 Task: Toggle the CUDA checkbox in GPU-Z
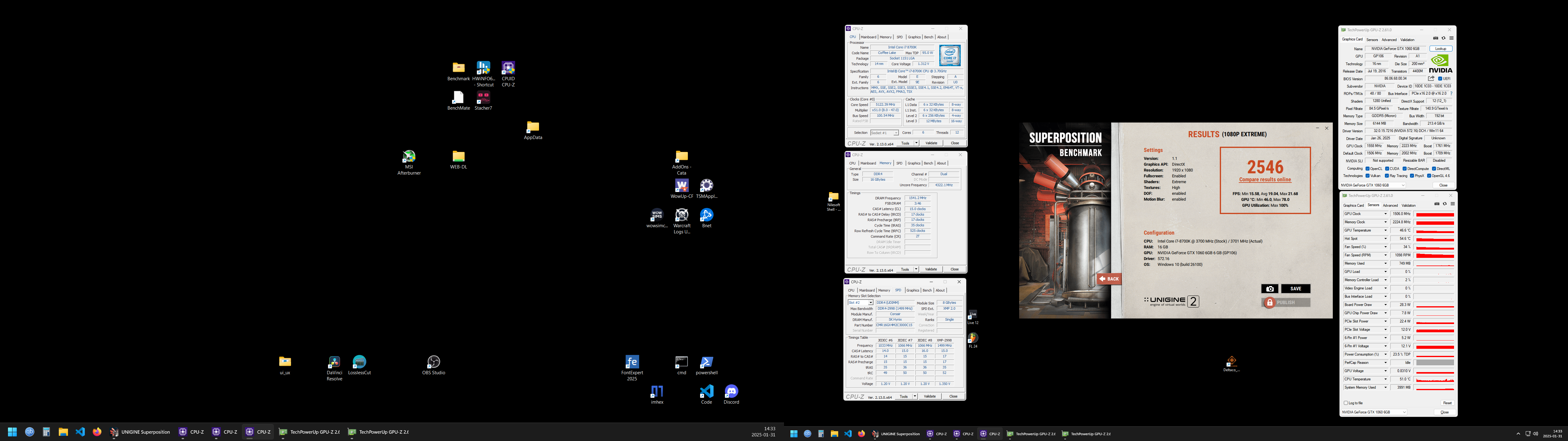point(1387,169)
